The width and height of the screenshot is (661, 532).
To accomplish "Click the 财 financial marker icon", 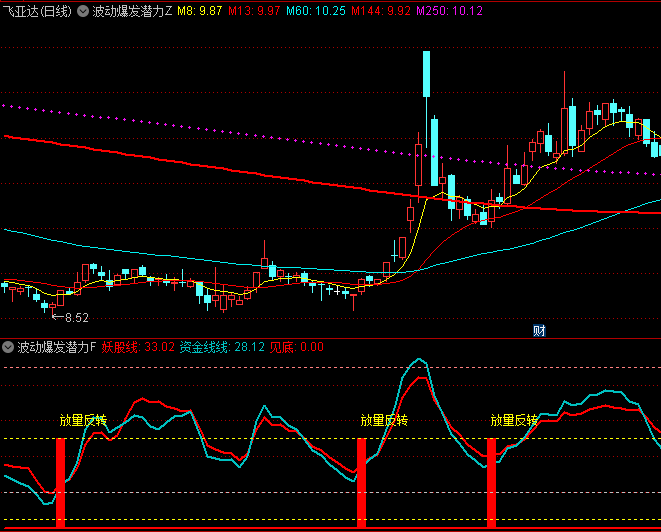I will pos(539,330).
